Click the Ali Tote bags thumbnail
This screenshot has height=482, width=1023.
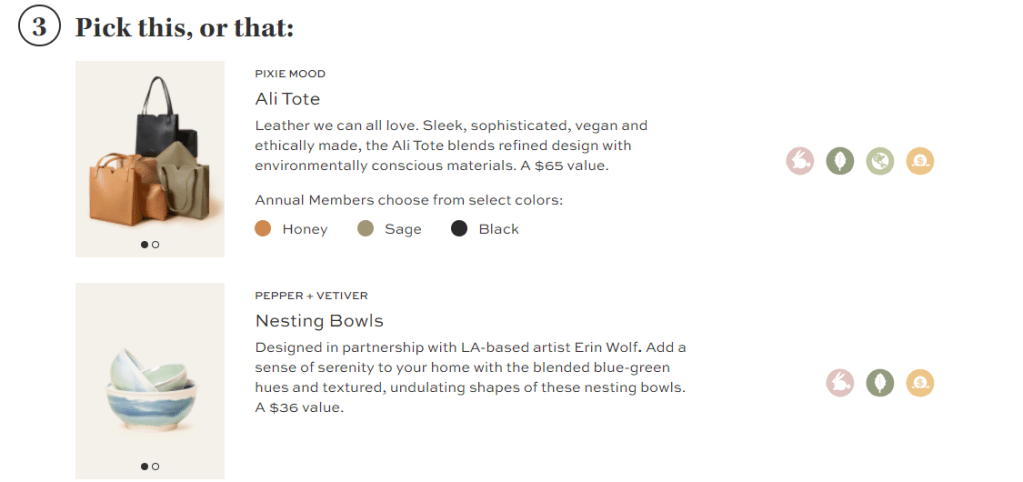click(150, 150)
